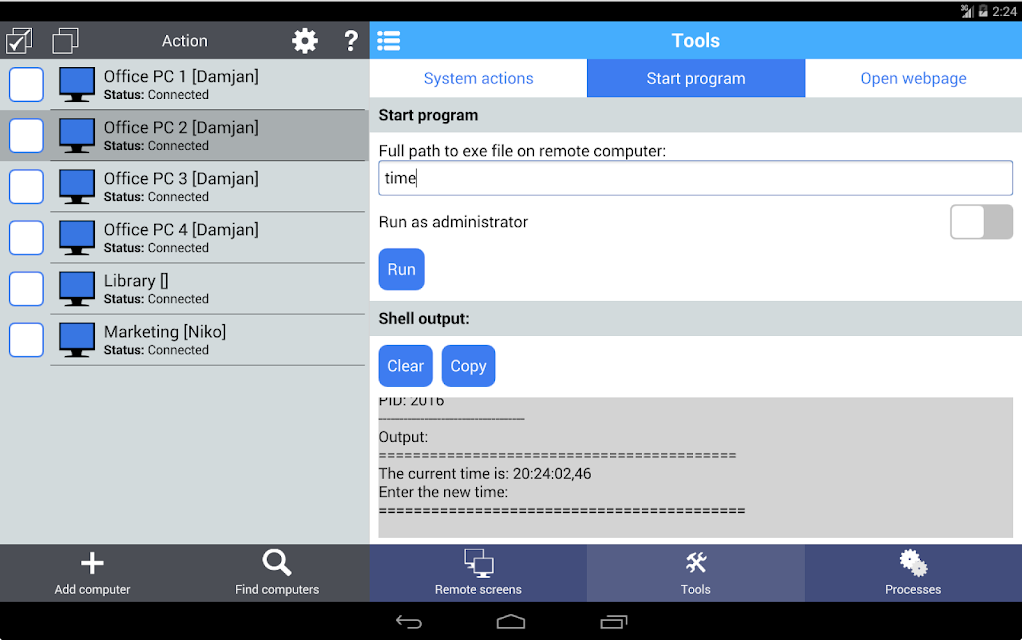Check the box for Office PC 1
1022x640 pixels.
click(26, 85)
